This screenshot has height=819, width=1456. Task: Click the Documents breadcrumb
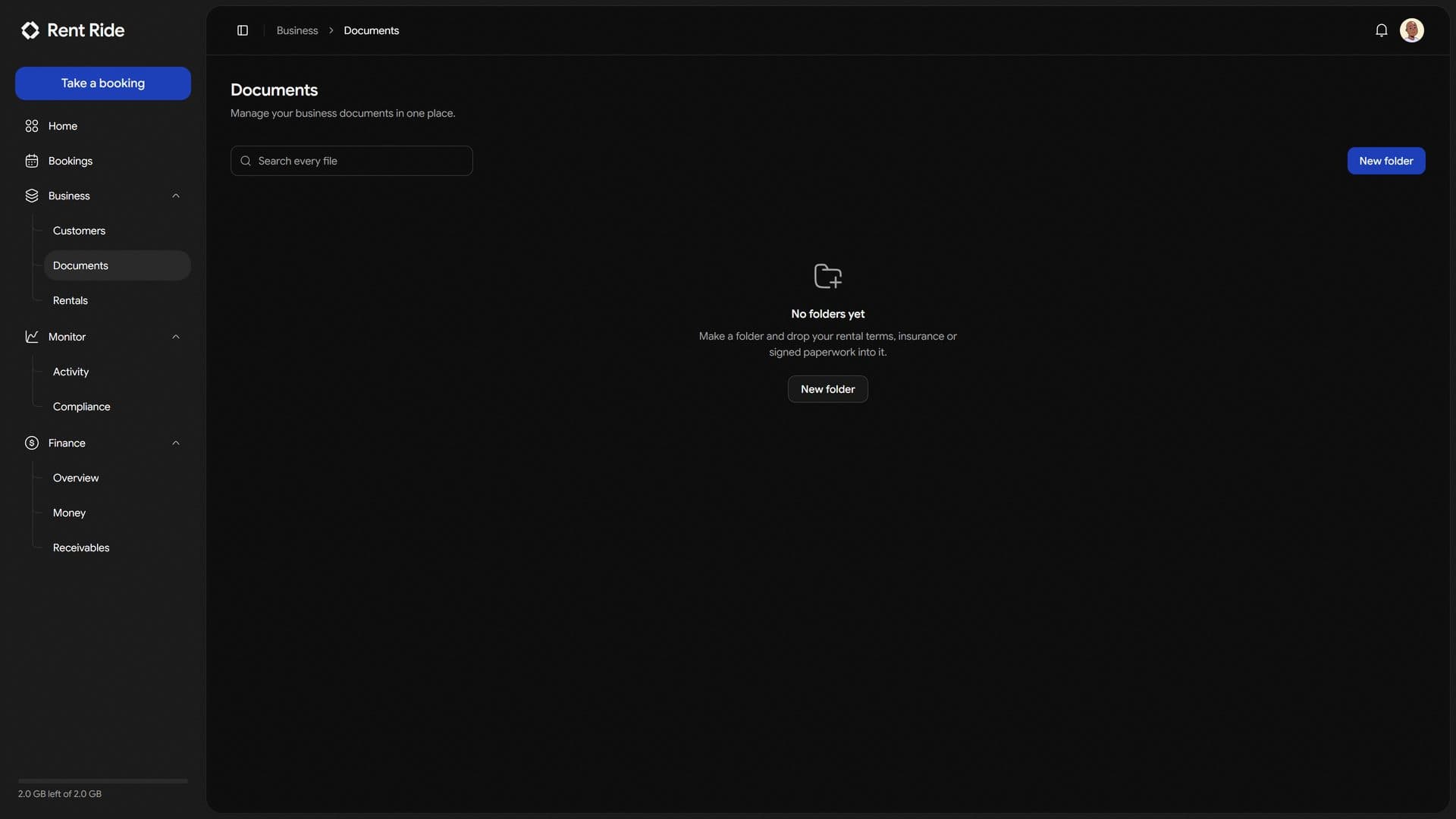pyautogui.click(x=372, y=30)
